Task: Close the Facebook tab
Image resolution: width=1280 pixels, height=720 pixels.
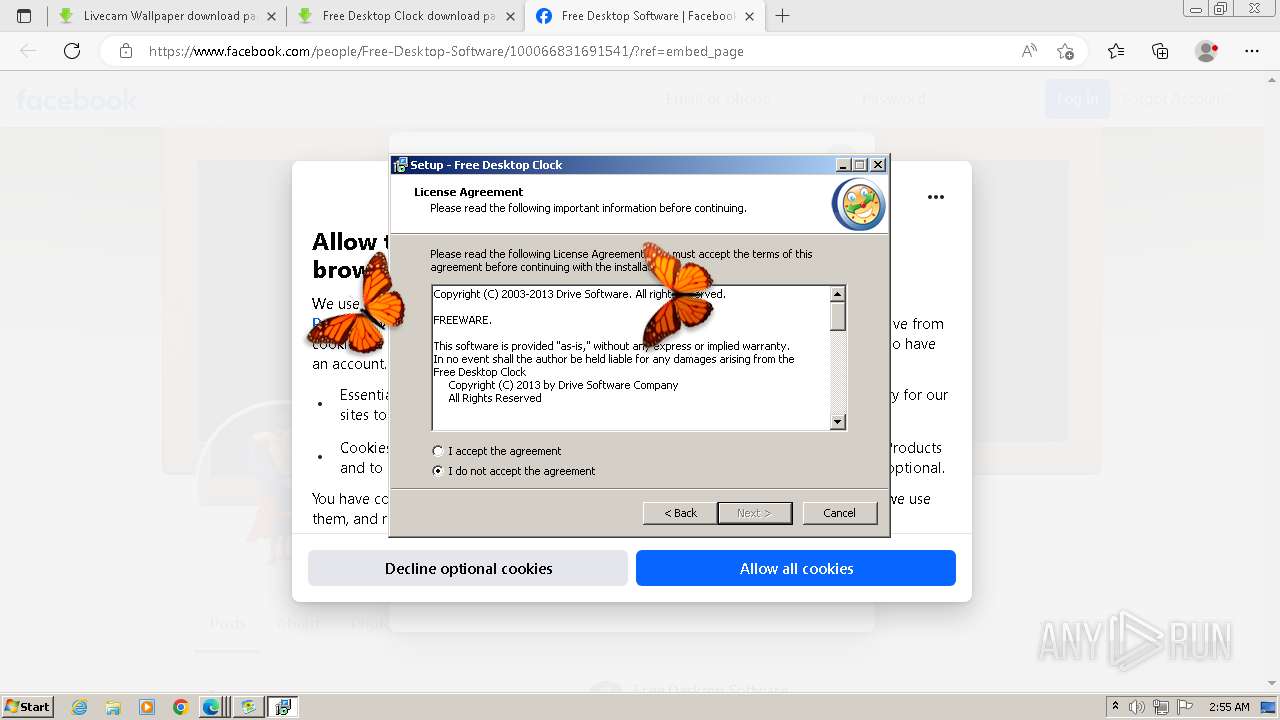Action: (749, 16)
